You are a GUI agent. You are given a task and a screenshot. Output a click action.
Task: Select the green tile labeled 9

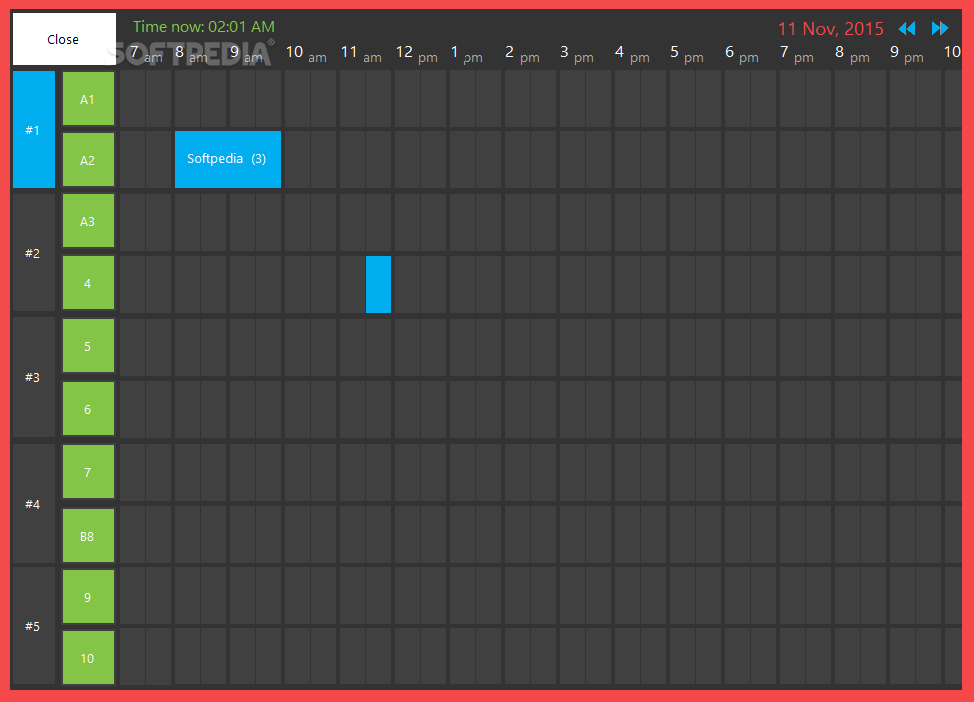(88, 596)
